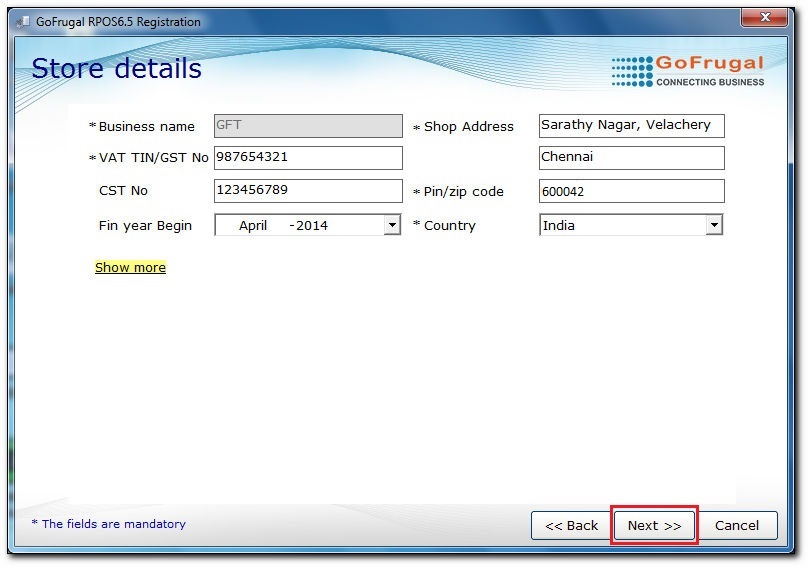Click the << Back button
The image size is (808, 567).
pyautogui.click(x=571, y=525)
